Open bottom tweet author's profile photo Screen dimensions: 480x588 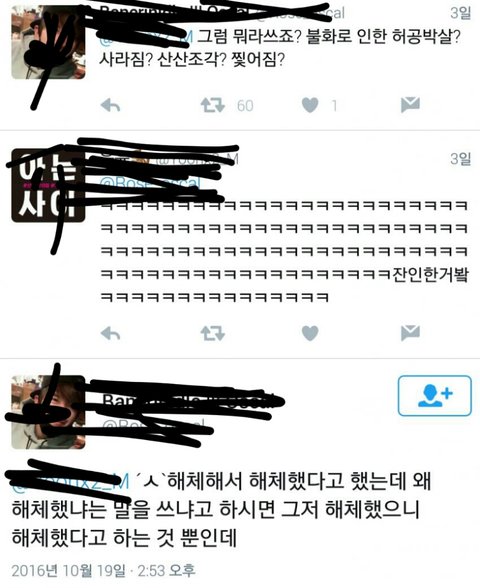(48, 412)
